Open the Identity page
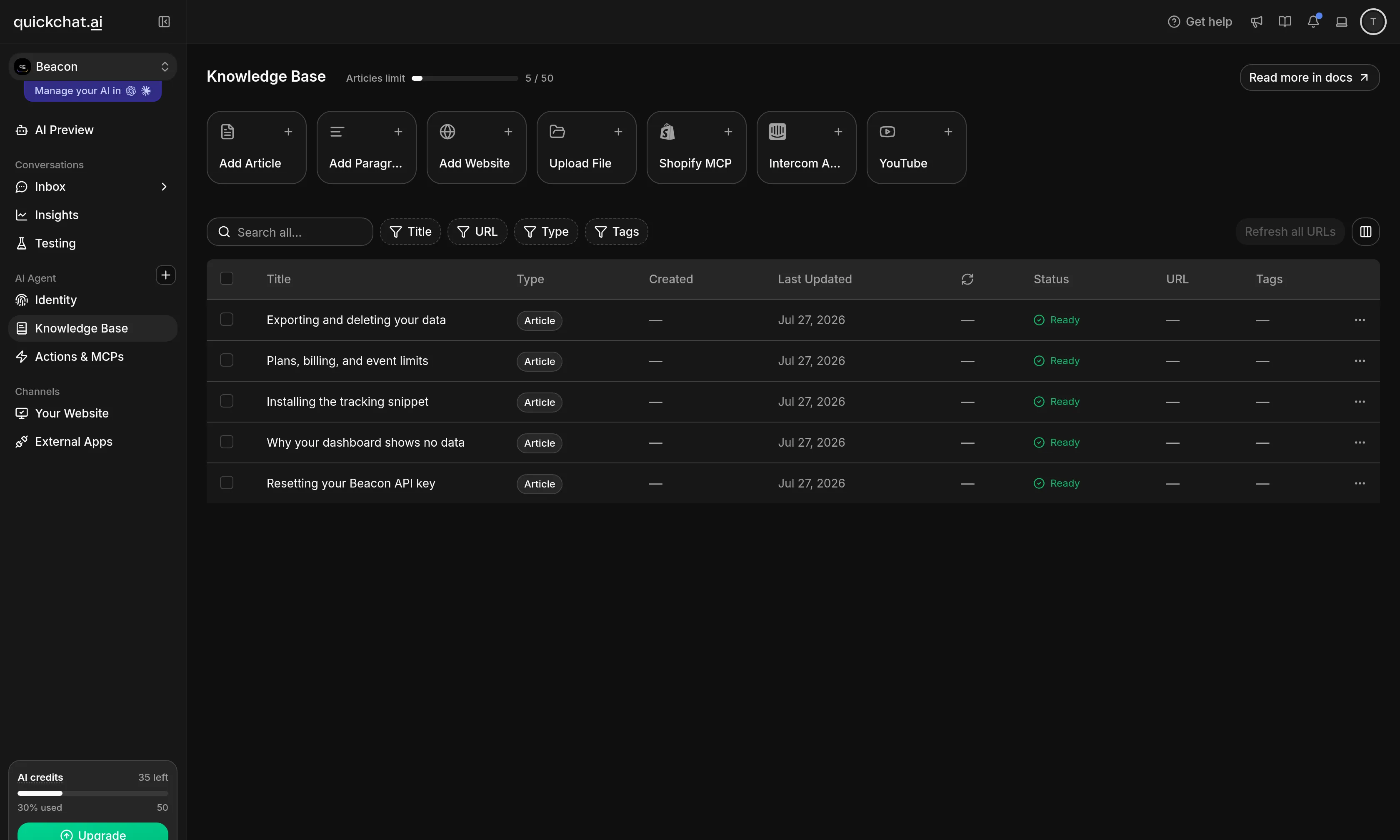 coord(93,300)
